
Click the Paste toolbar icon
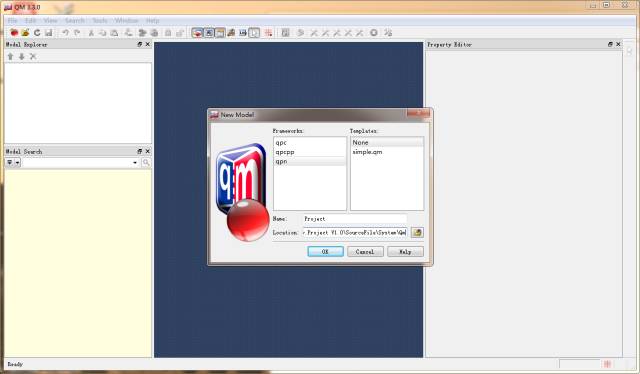114,33
